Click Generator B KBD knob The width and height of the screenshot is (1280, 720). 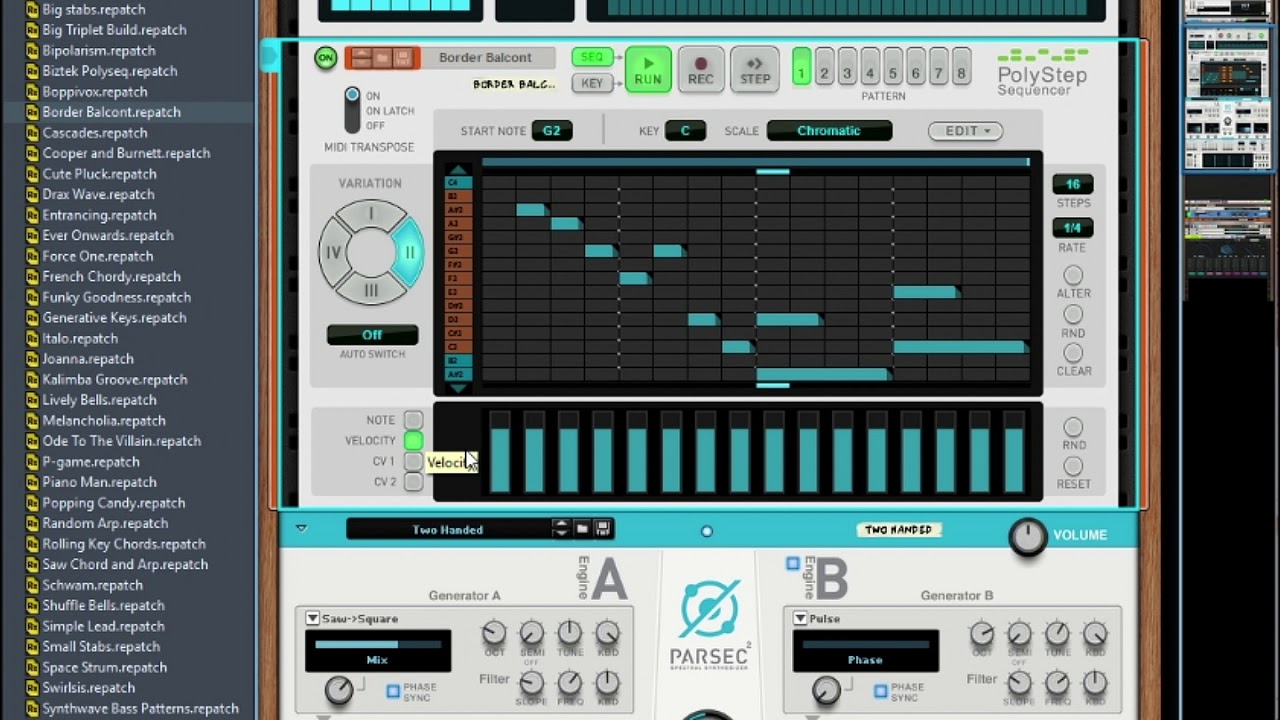pyautogui.click(x=1095, y=633)
